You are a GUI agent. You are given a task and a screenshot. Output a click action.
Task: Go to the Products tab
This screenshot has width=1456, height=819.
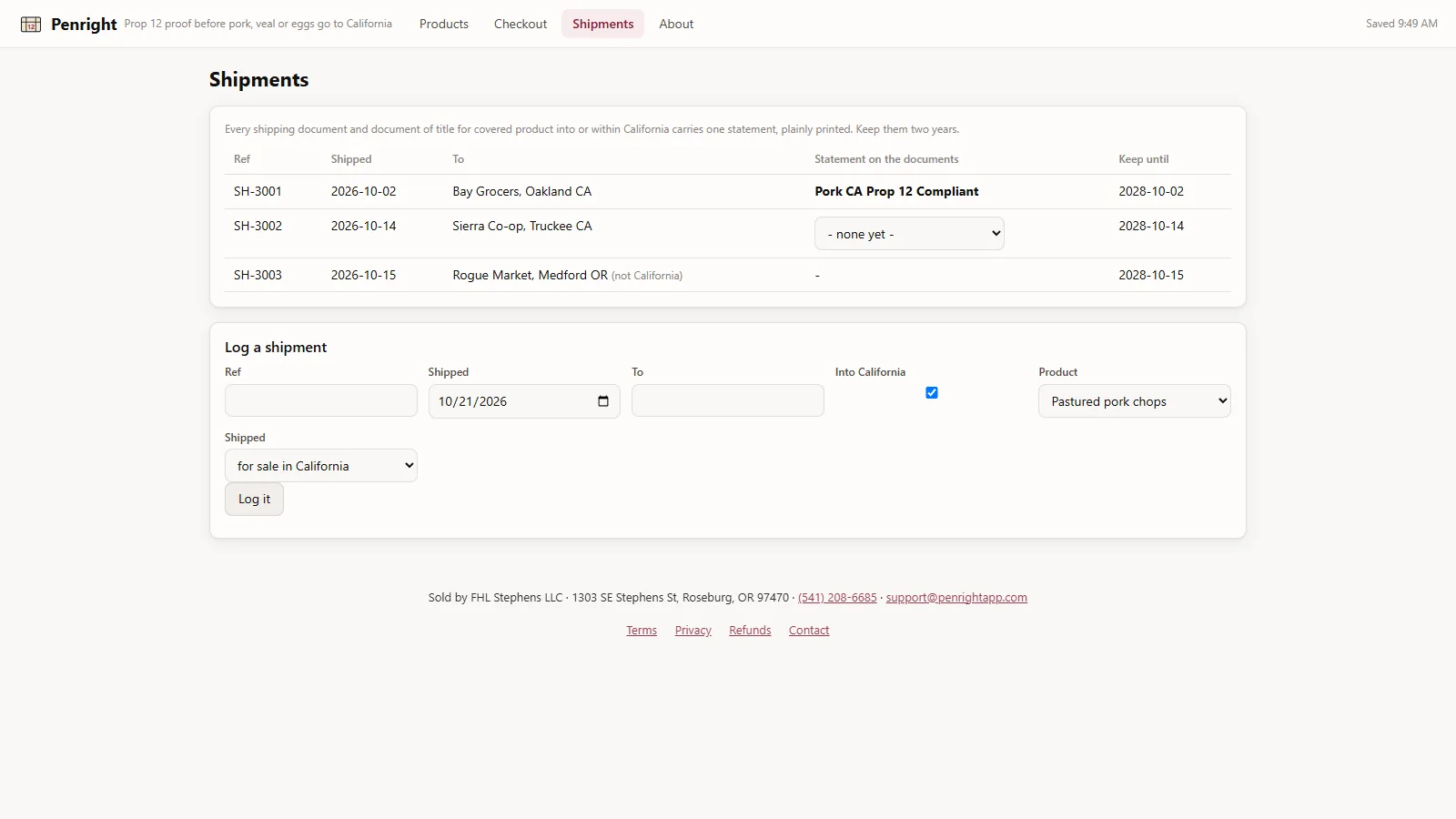(x=444, y=24)
